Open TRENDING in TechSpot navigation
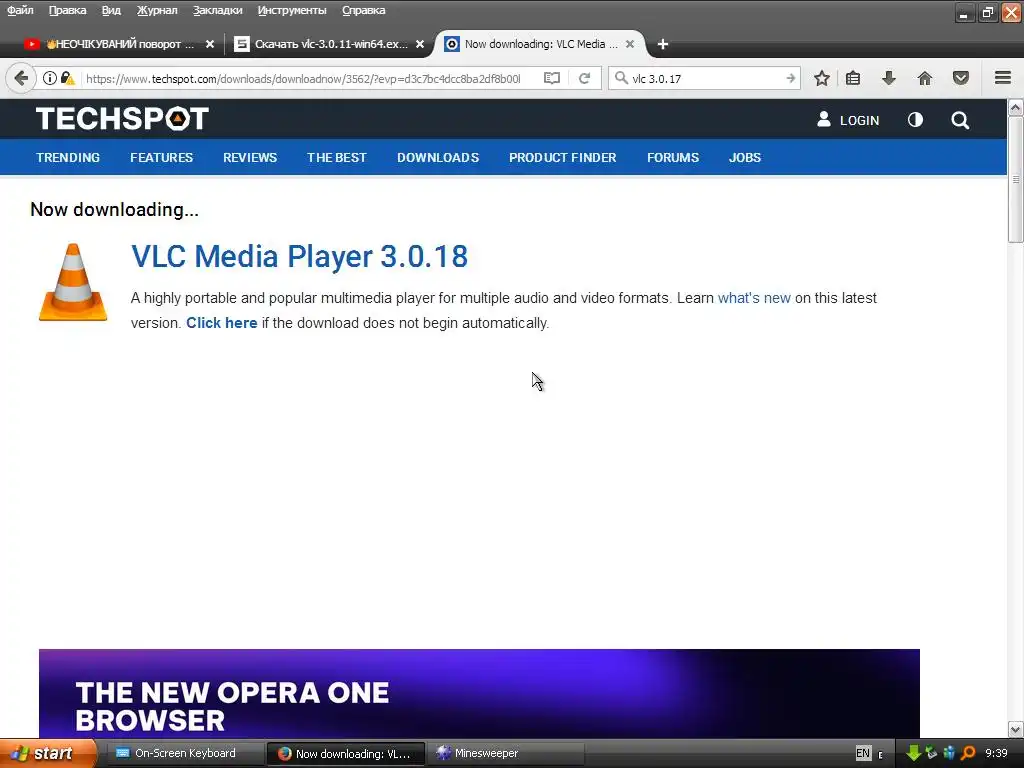 coord(68,157)
